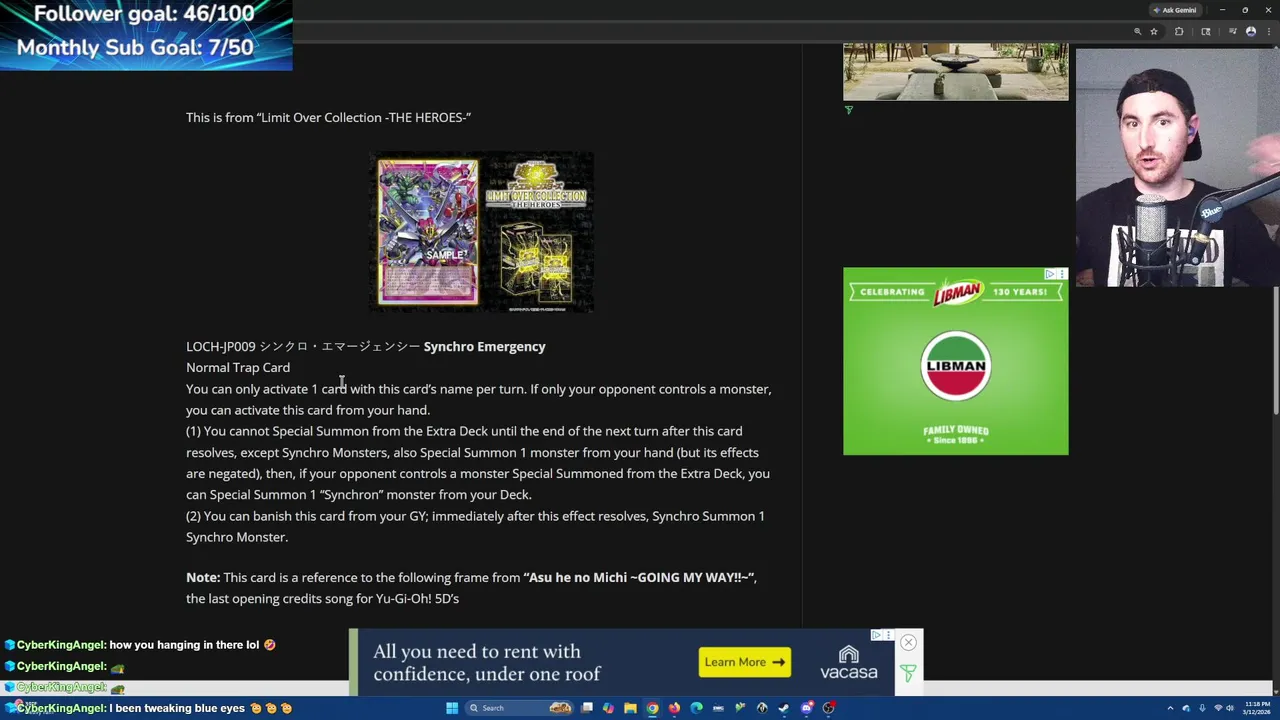Click the 'Limit Over Collection -THE HEROES-' line

click(x=328, y=118)
